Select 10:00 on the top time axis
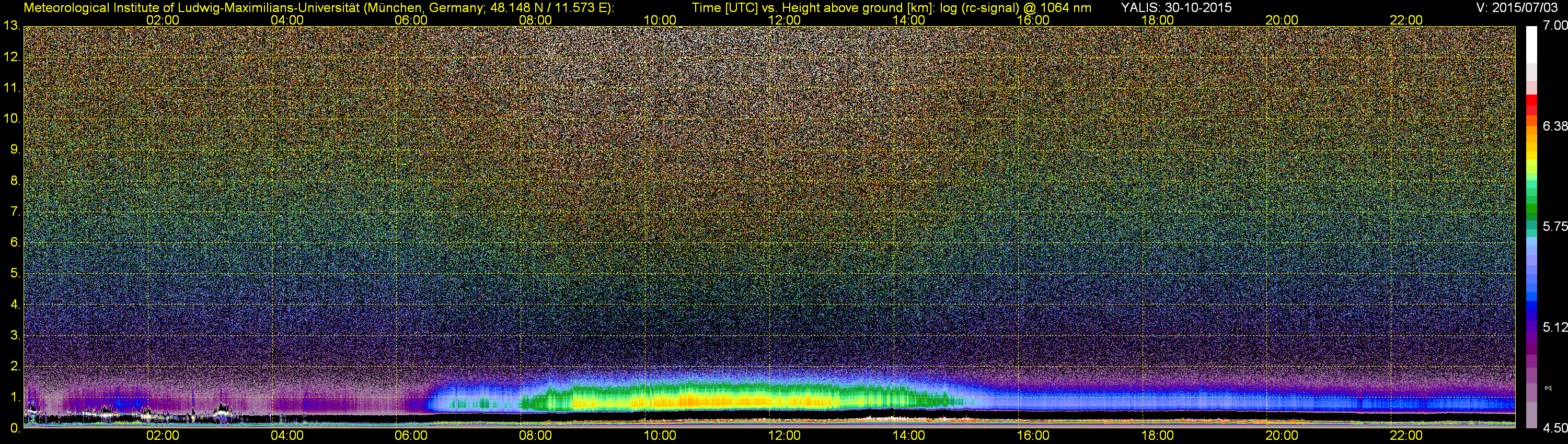The height and width of the screenshot is (444, 1568). pos(660,20)
